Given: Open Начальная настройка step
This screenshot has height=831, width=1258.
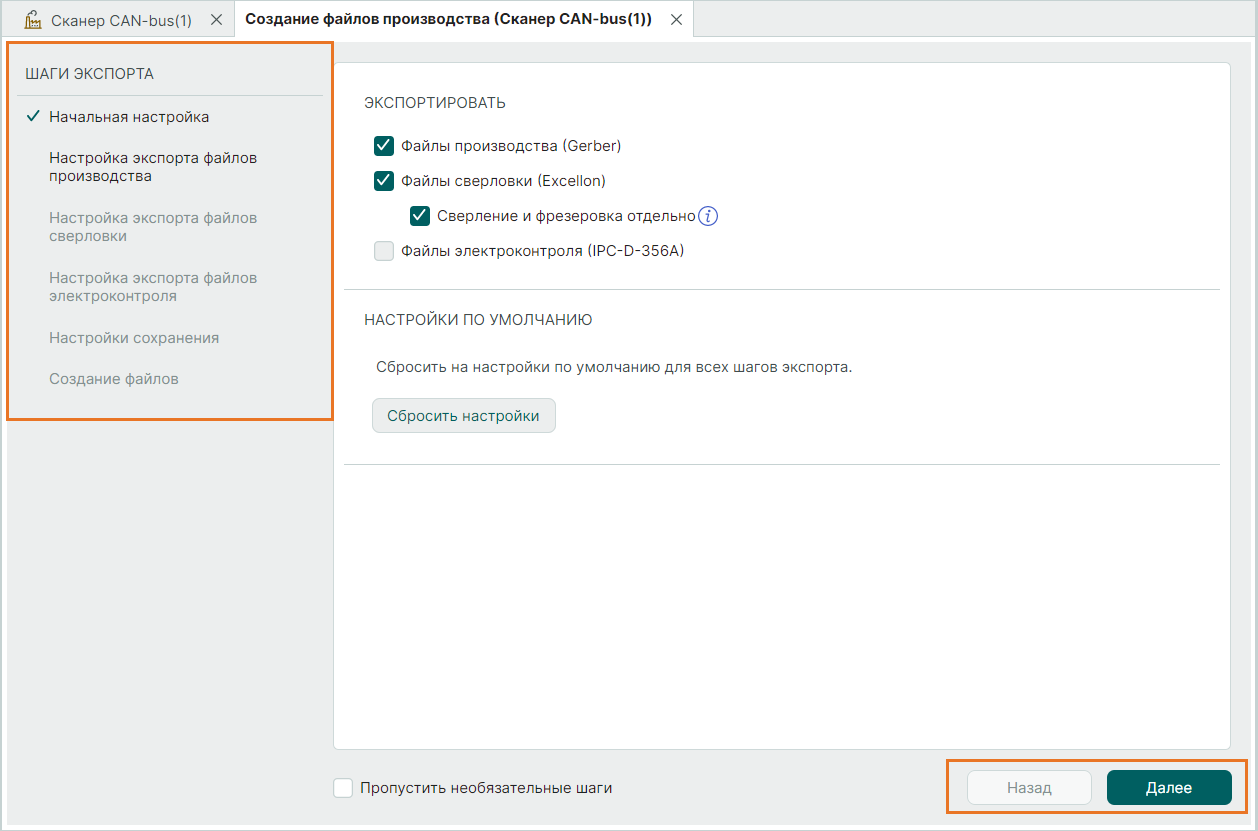Looking at the screenshot, I should (129, 117).
